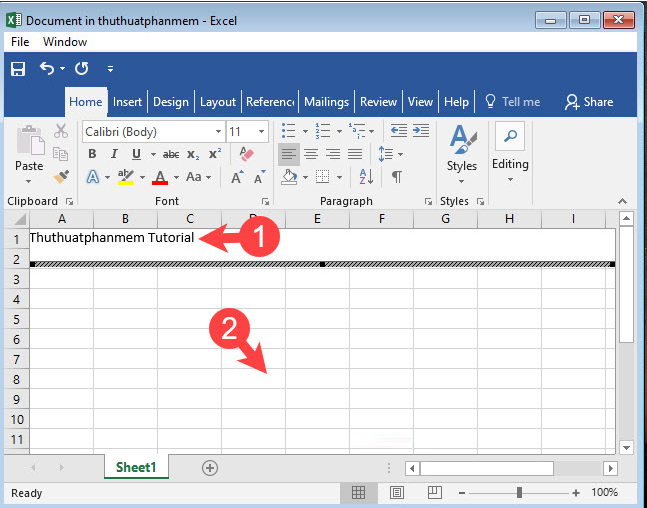Open Line and Paragraph Spacing menu
The width and height of the screenshot is (647, 508).
(x=390, y=154)
